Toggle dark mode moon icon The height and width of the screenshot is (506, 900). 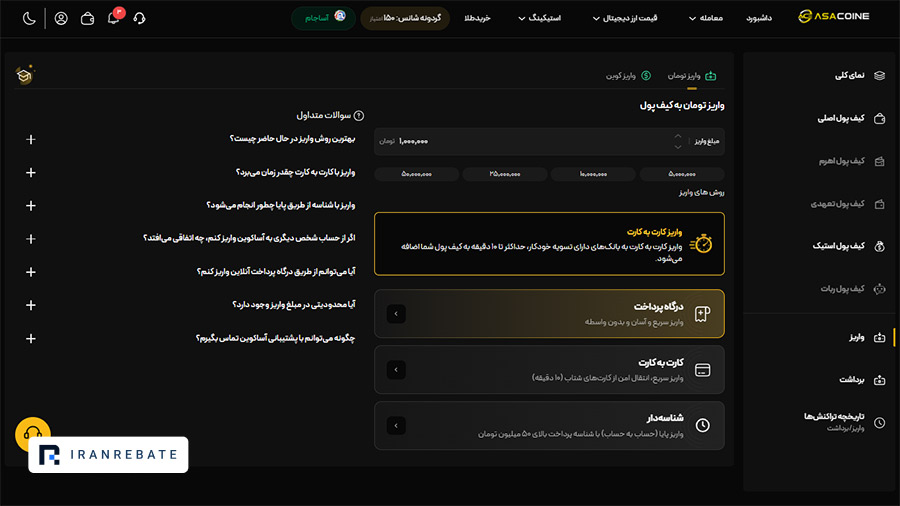point(29,18)
